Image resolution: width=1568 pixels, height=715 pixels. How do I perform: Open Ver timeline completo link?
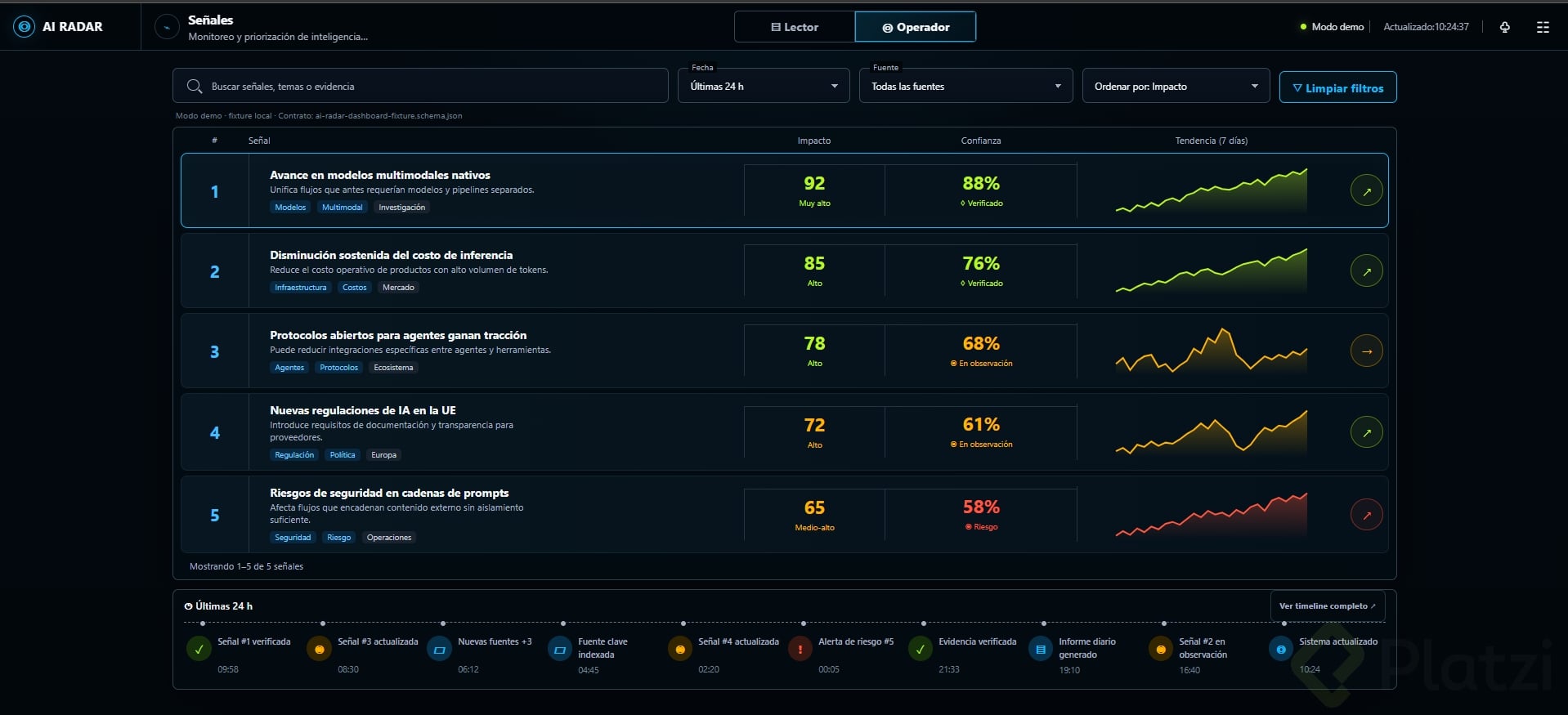pyautogui.click(x=1328, y=606)
